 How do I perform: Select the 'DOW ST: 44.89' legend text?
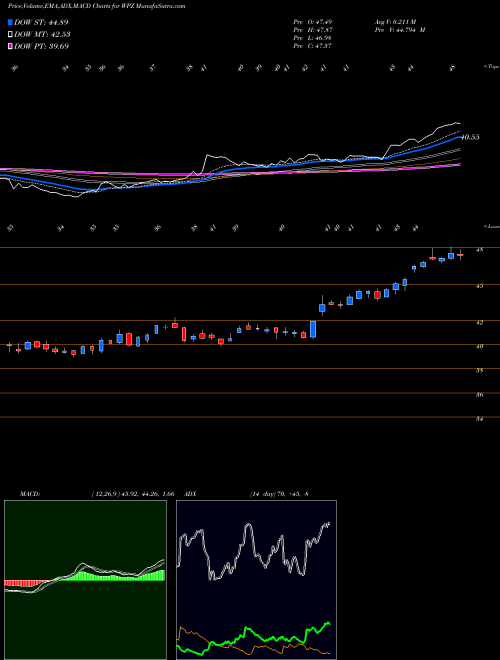pos(41,22)
